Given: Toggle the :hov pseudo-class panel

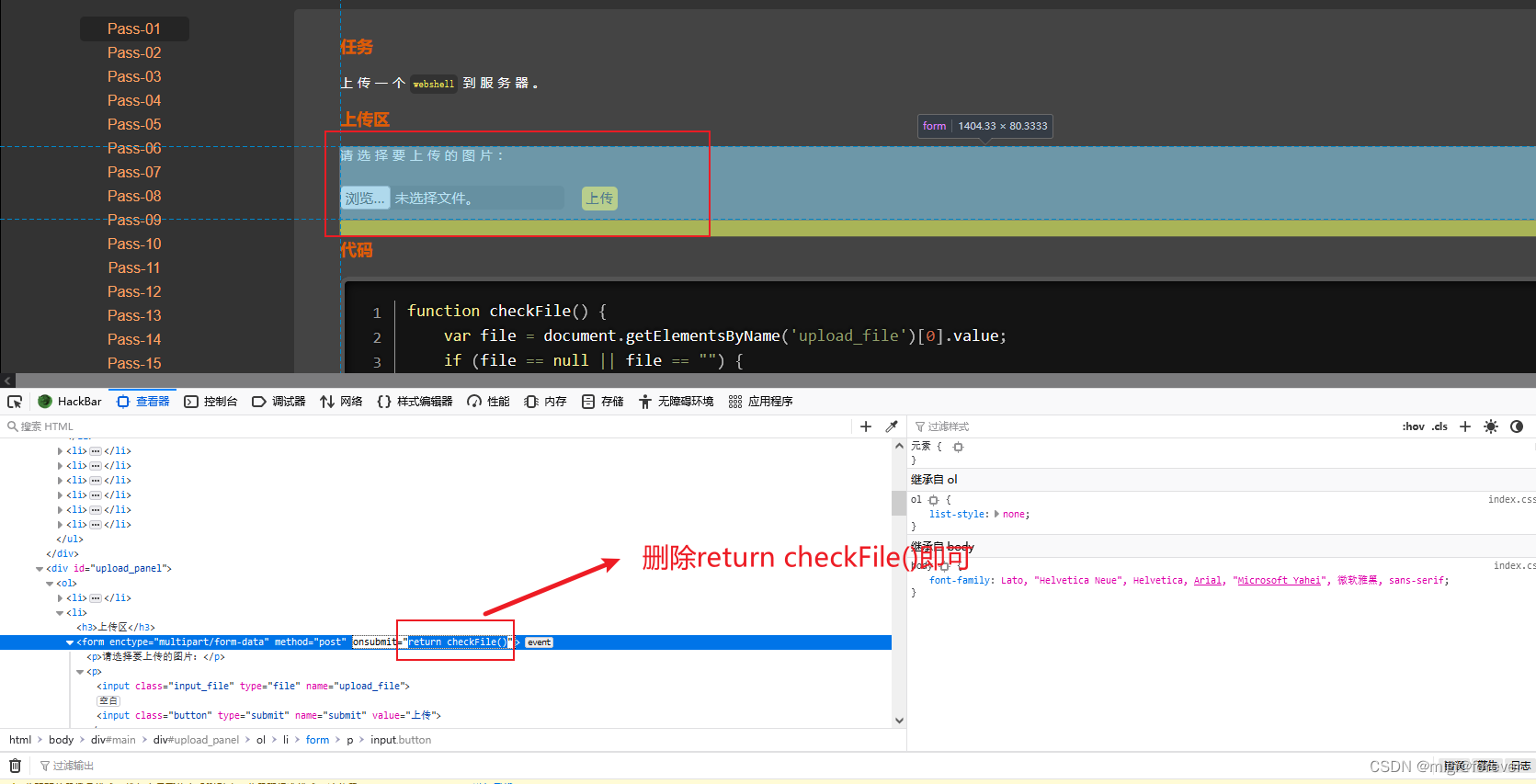Looking at the screenshot, I should (x=1414, y=426).
